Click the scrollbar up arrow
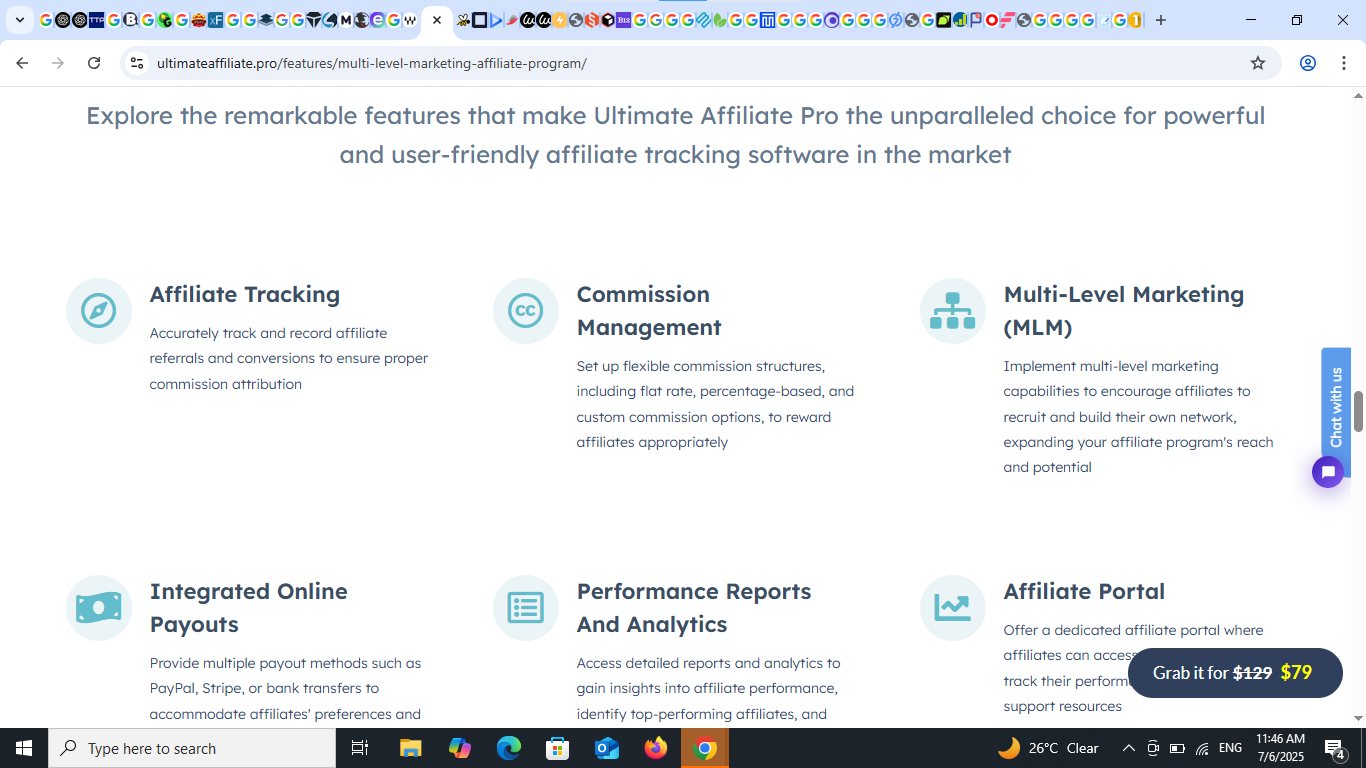The height and width of the screenshot is (768, 1366). (x=1358, y=95)
